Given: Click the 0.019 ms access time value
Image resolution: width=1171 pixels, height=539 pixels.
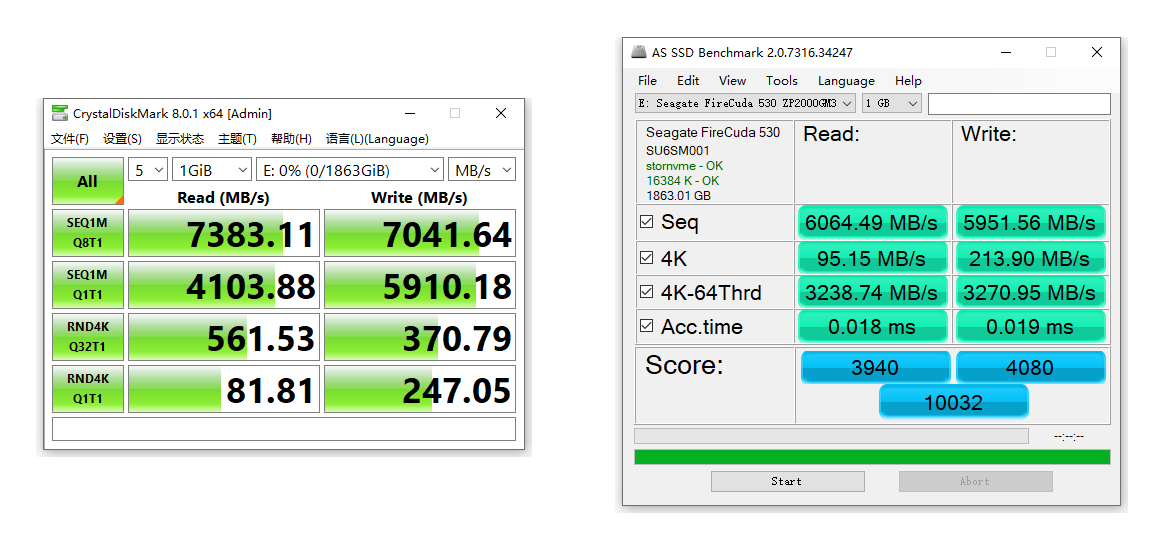Looking at the screenshot, I should coord(1030,326).
